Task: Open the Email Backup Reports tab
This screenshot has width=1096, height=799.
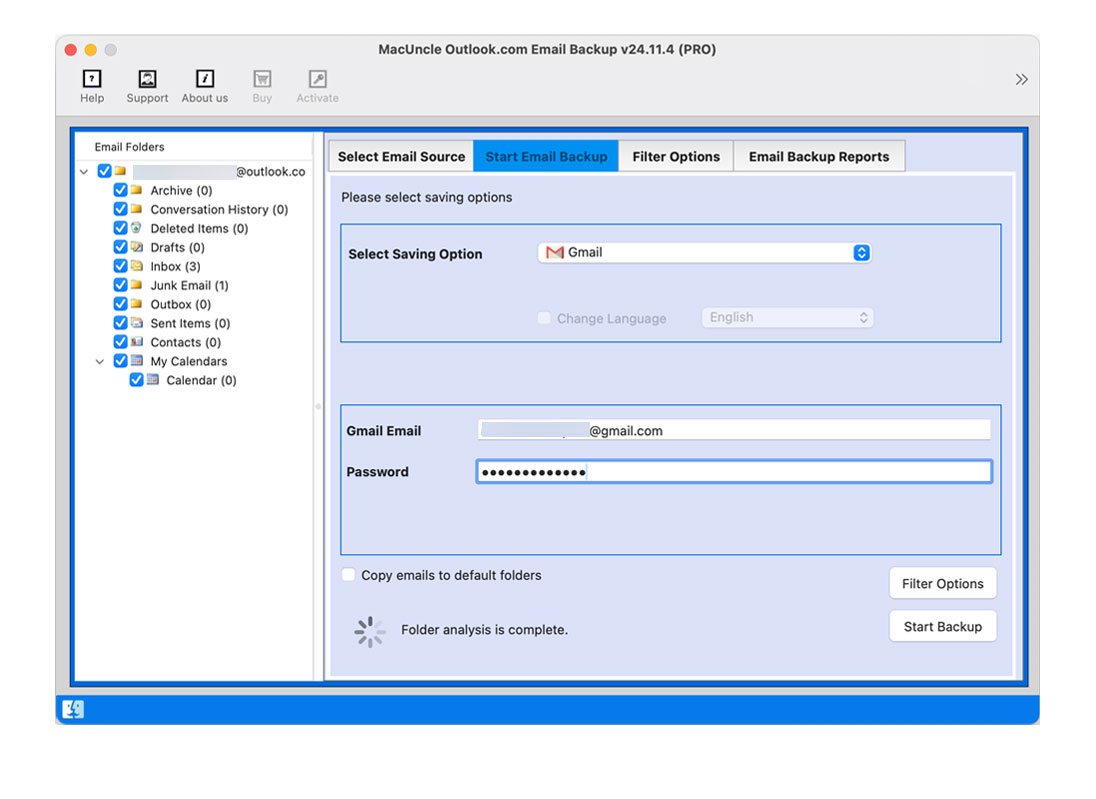Action: tap(819, 156)
